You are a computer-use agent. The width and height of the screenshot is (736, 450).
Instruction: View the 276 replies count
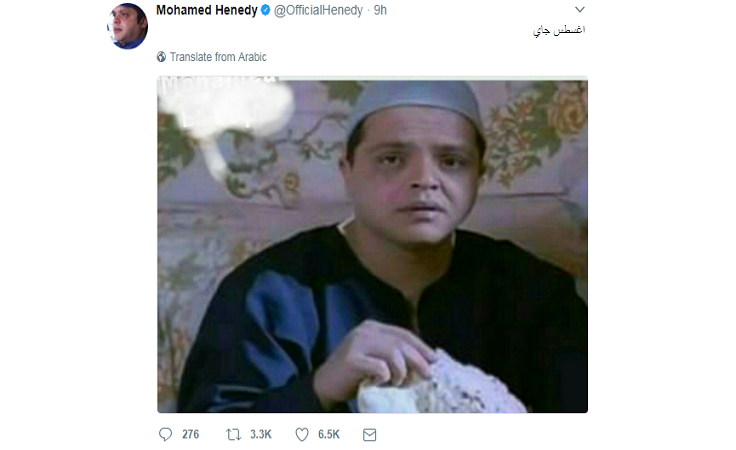click(x=191, y=435)
